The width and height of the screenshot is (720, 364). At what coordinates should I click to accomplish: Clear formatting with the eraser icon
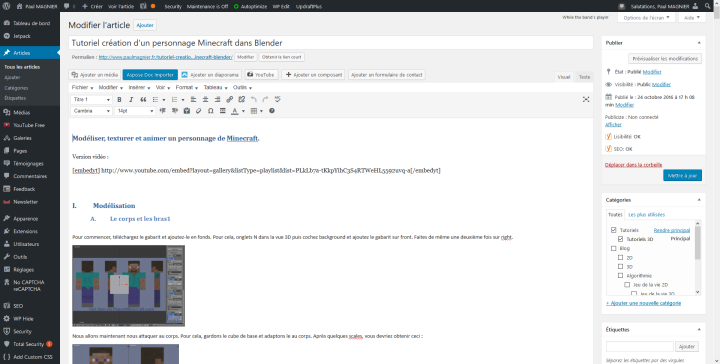pos(199,111)
